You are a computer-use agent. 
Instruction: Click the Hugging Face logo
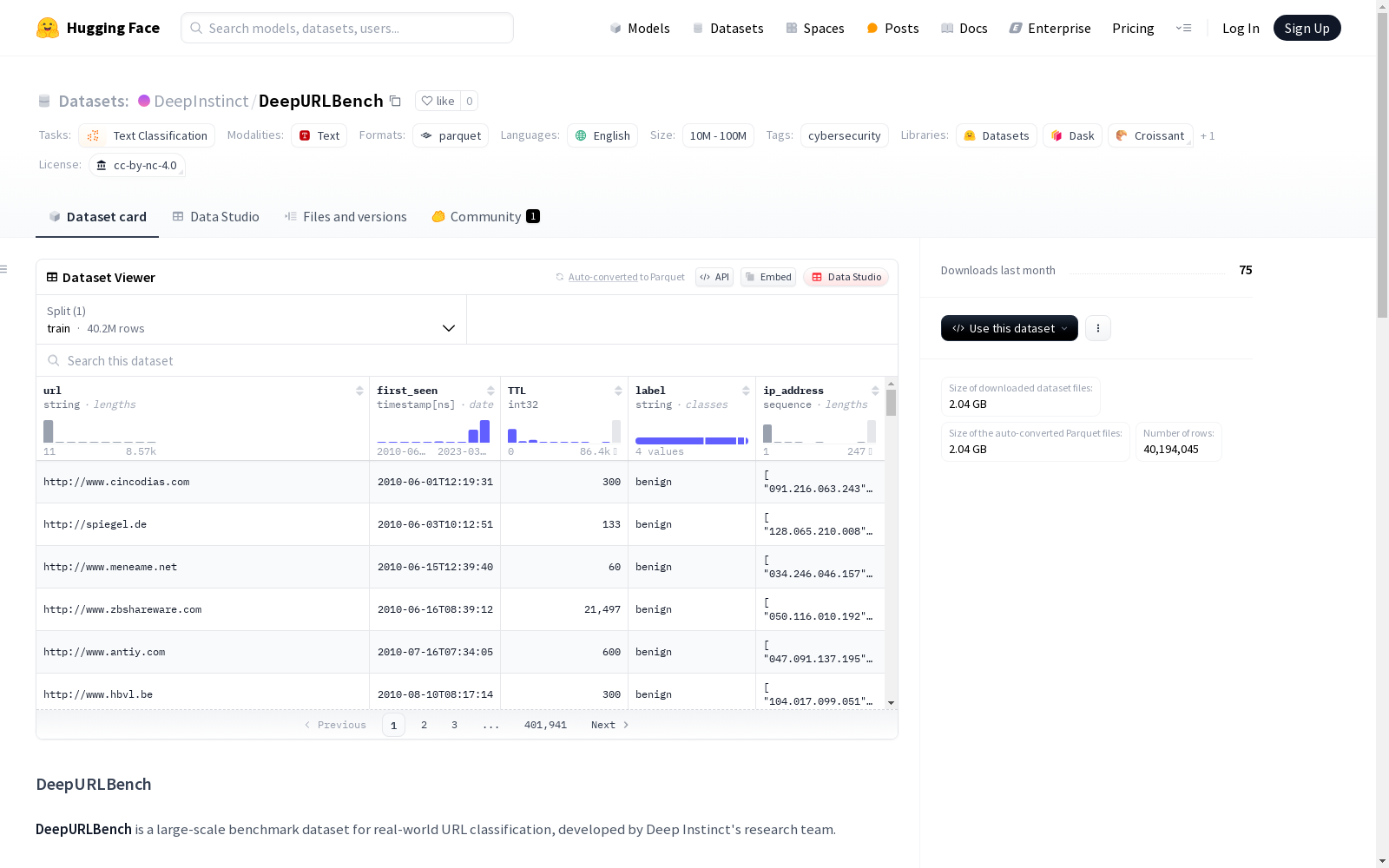point(98,28)
